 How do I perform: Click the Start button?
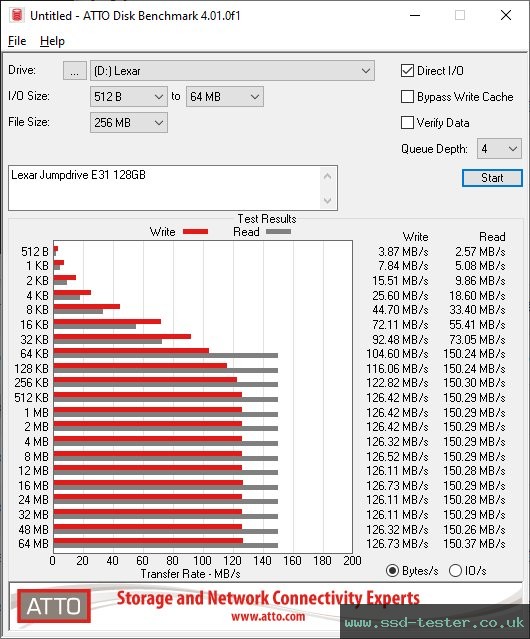492,178
